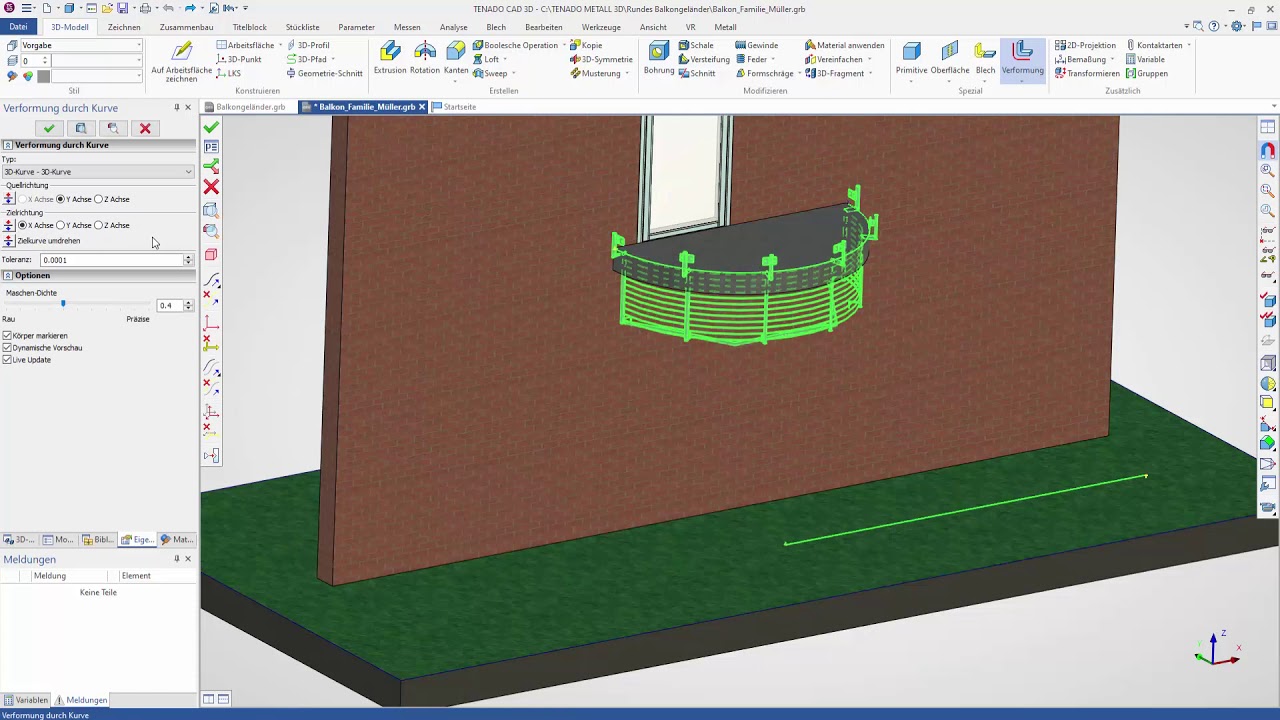The image size is (1280, 720).
Task: Click Auf Arbeitsfläche zeichnen
Action: coord(182,61)
